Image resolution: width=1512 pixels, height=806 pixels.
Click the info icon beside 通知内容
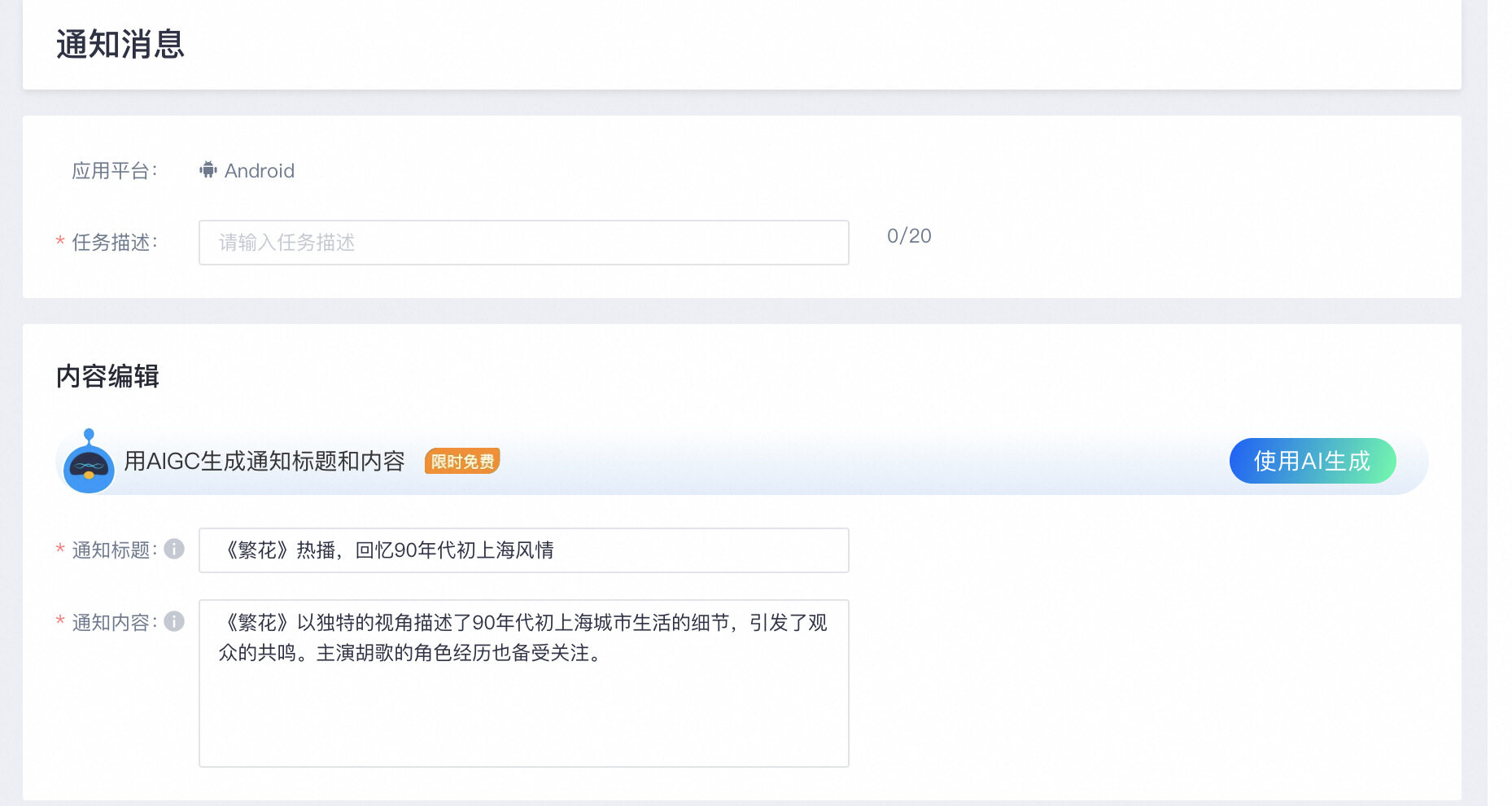pos(174,622)
